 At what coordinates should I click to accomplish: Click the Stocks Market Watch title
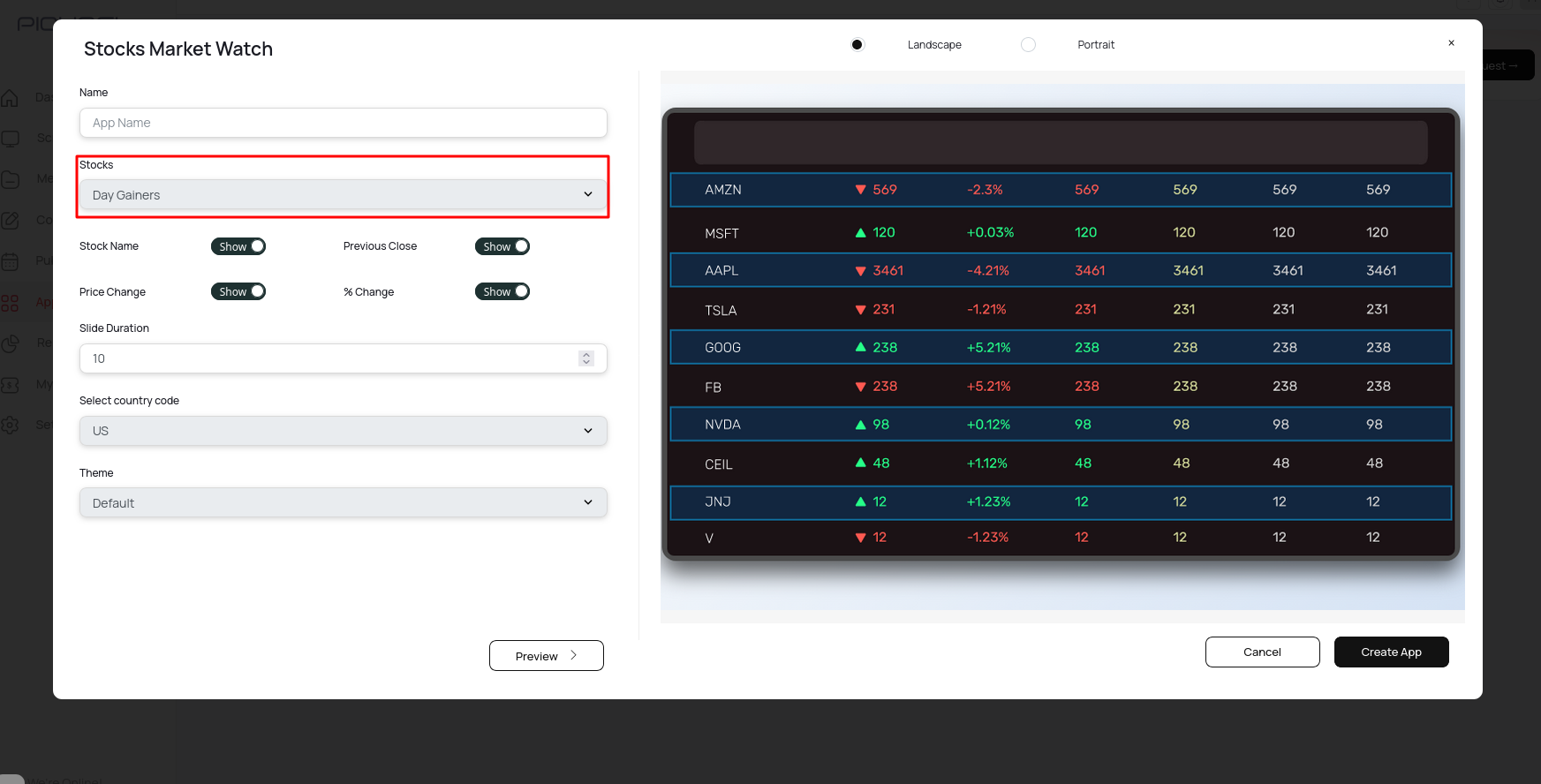pyautogui.click(x=178, y=49)
